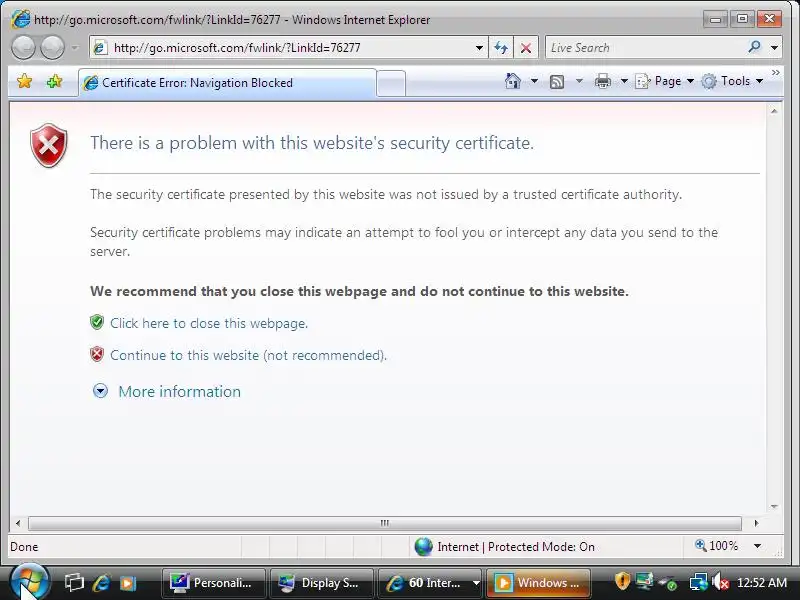Expand the More information section arrow
The image size is (800, 600).
click(x=100, y=391)
